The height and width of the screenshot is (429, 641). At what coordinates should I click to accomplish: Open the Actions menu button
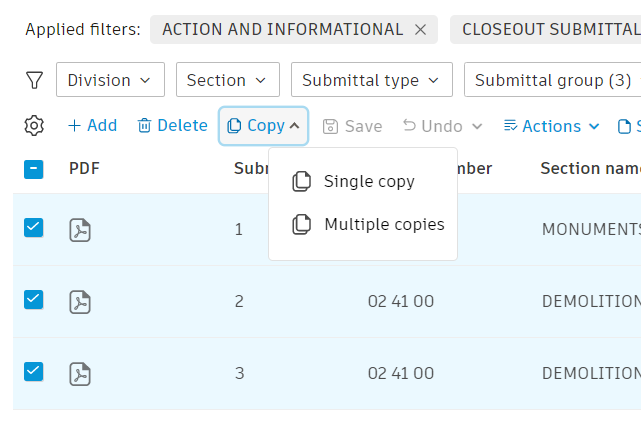pyautogui.click(x=551, y=126)
